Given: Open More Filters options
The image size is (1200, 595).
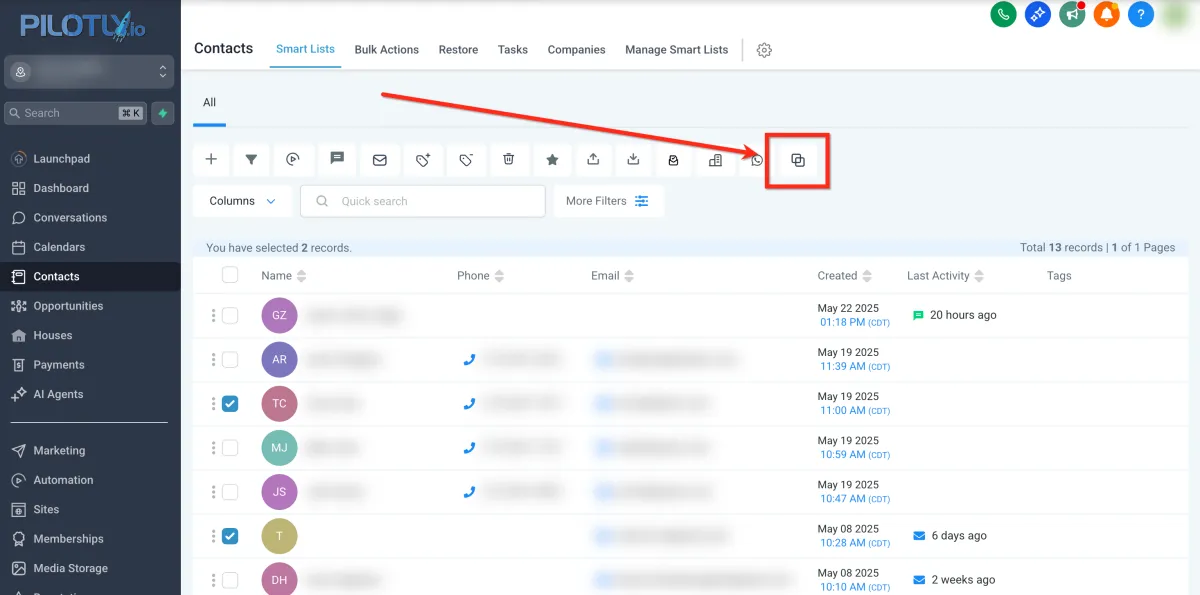Looking at the screenshot, I should coord(608,201).
